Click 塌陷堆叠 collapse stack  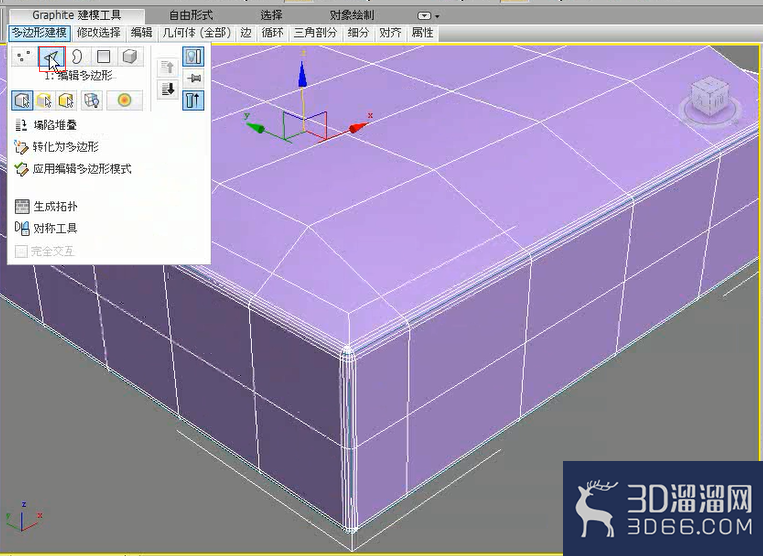(x=46, y=125)
